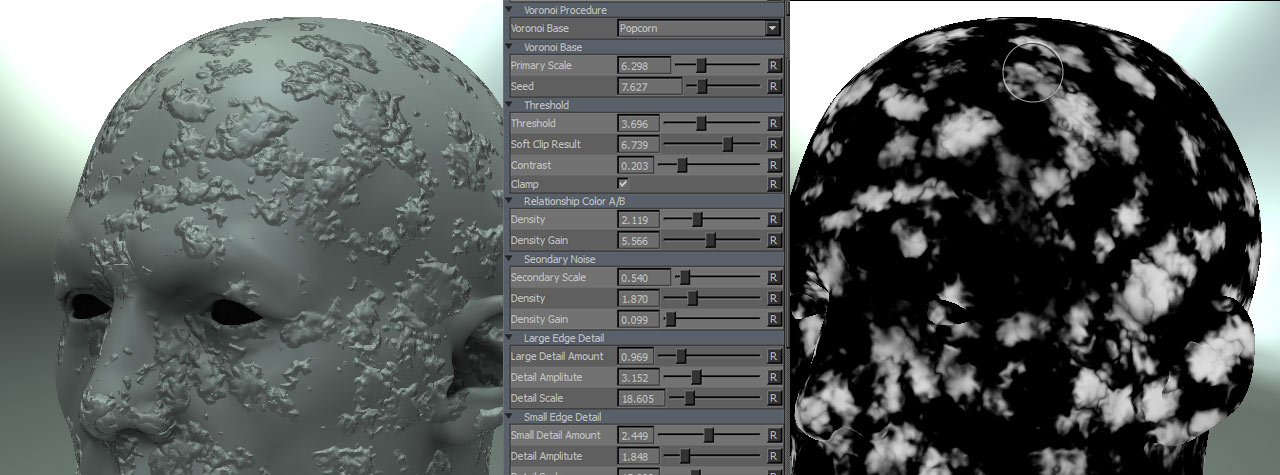Click the R button on the Clamp row

[x=773, y=185]
